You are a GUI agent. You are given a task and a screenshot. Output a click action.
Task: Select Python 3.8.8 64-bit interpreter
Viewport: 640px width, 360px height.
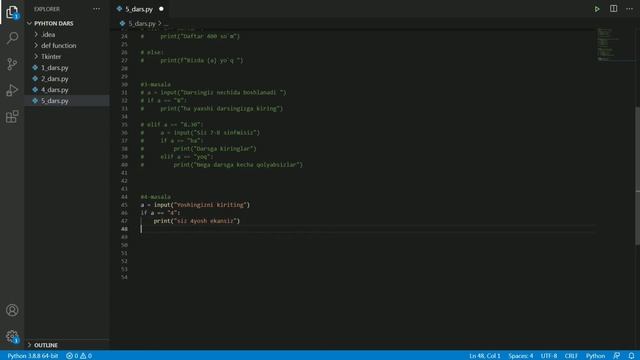tap(33, 356)
